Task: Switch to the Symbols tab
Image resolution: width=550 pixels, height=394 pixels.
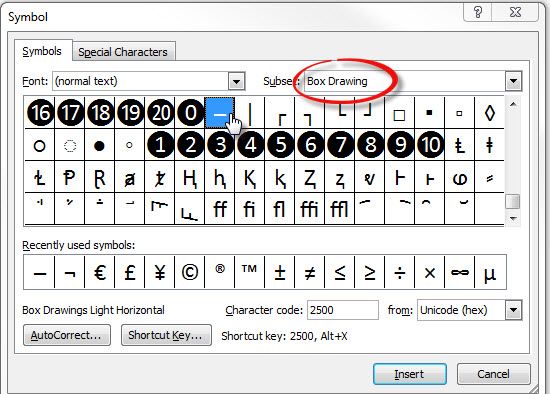Action: [42, 52]
